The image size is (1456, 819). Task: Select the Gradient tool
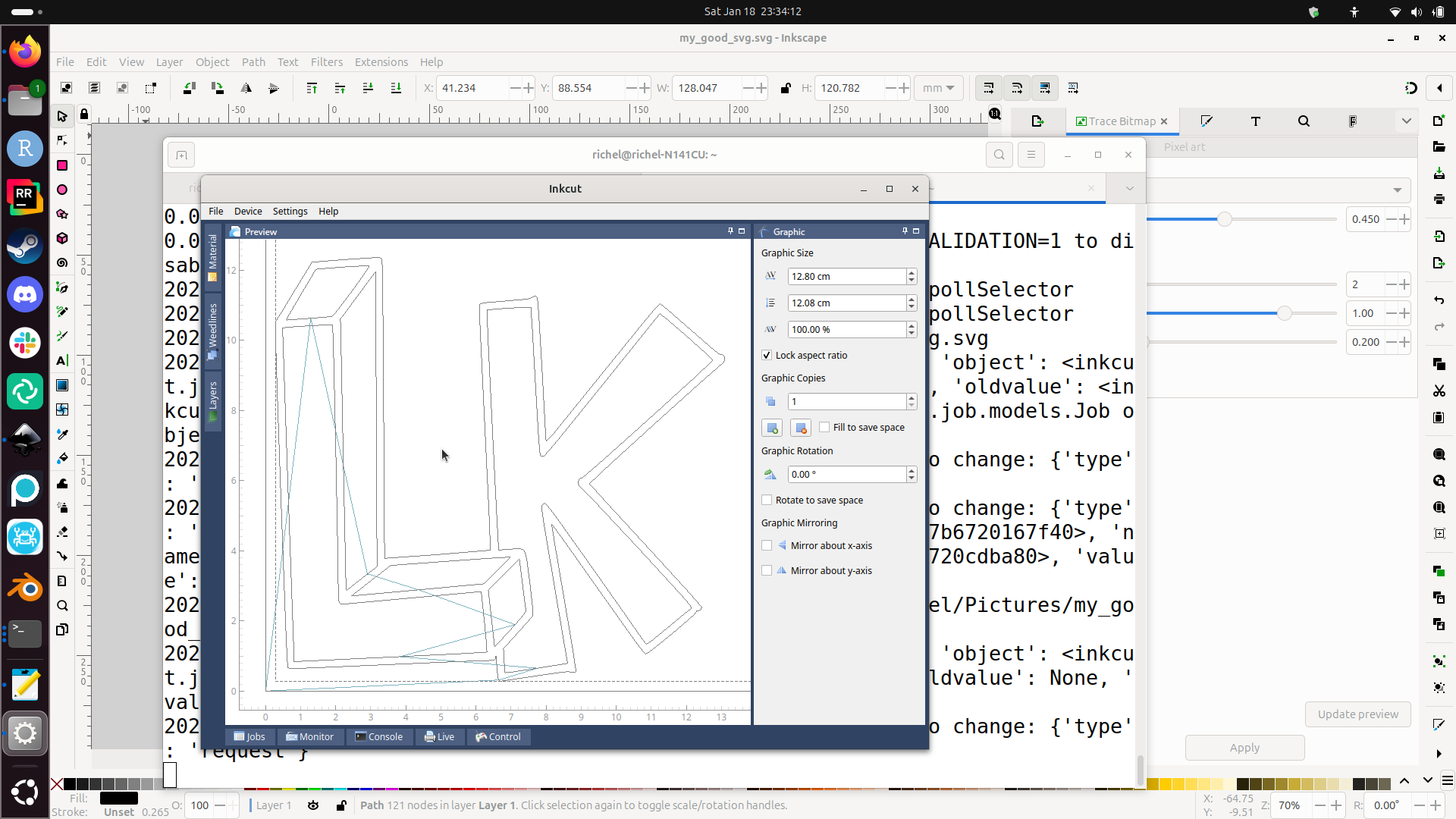click(x=62, y=385)
